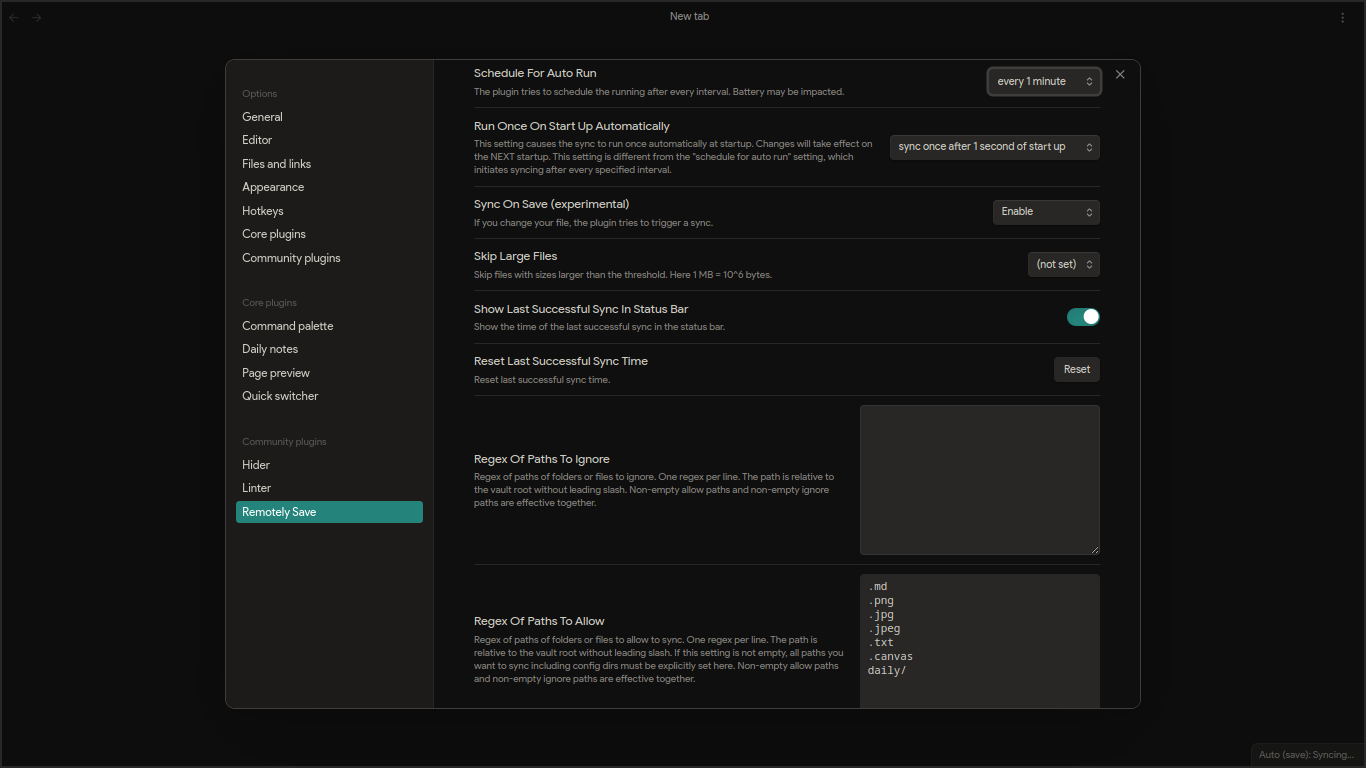Open Core plugins settings section
The width and height of the screenshot is (1366, 768).
pos(329,234)
